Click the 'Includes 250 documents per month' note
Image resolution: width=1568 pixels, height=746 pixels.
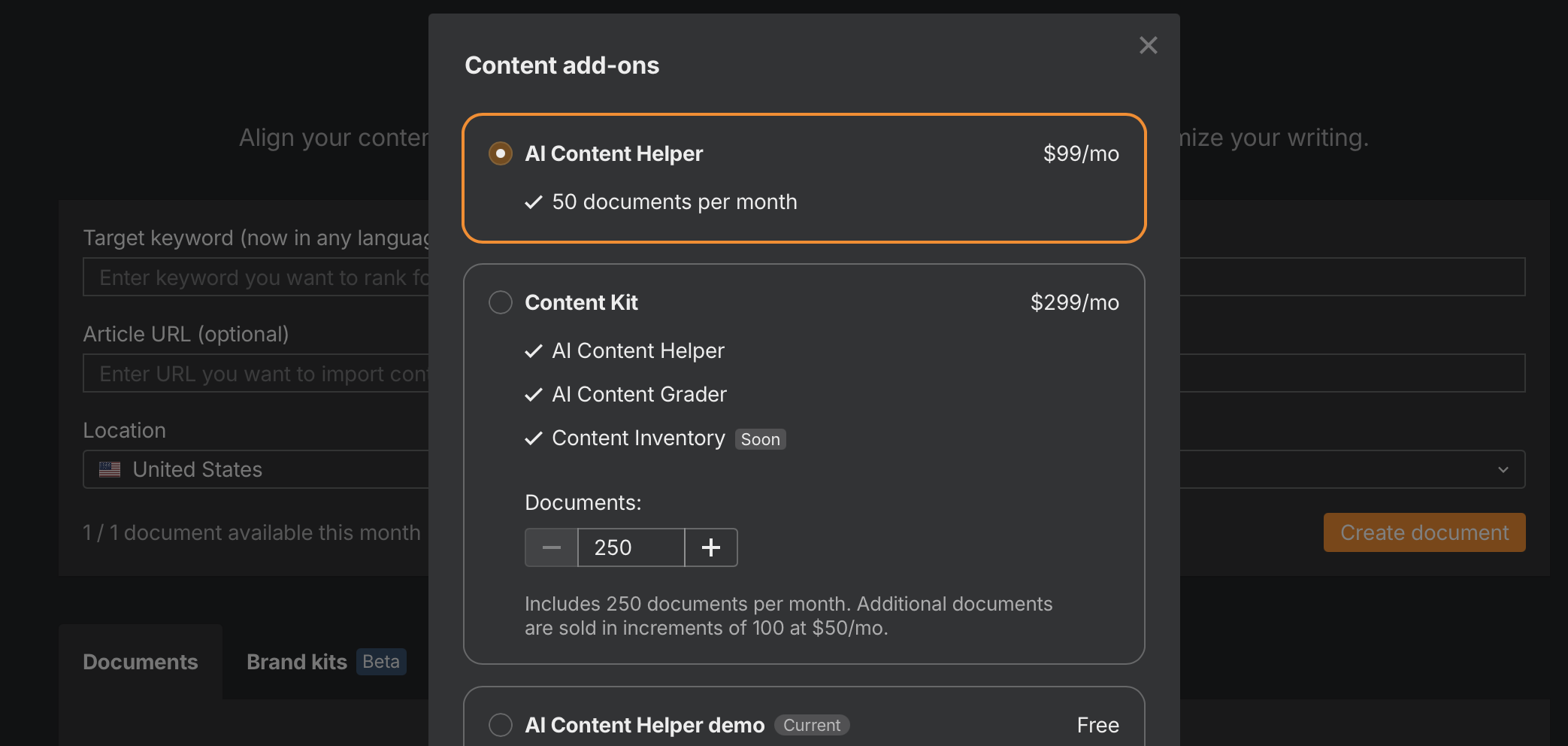789,616
